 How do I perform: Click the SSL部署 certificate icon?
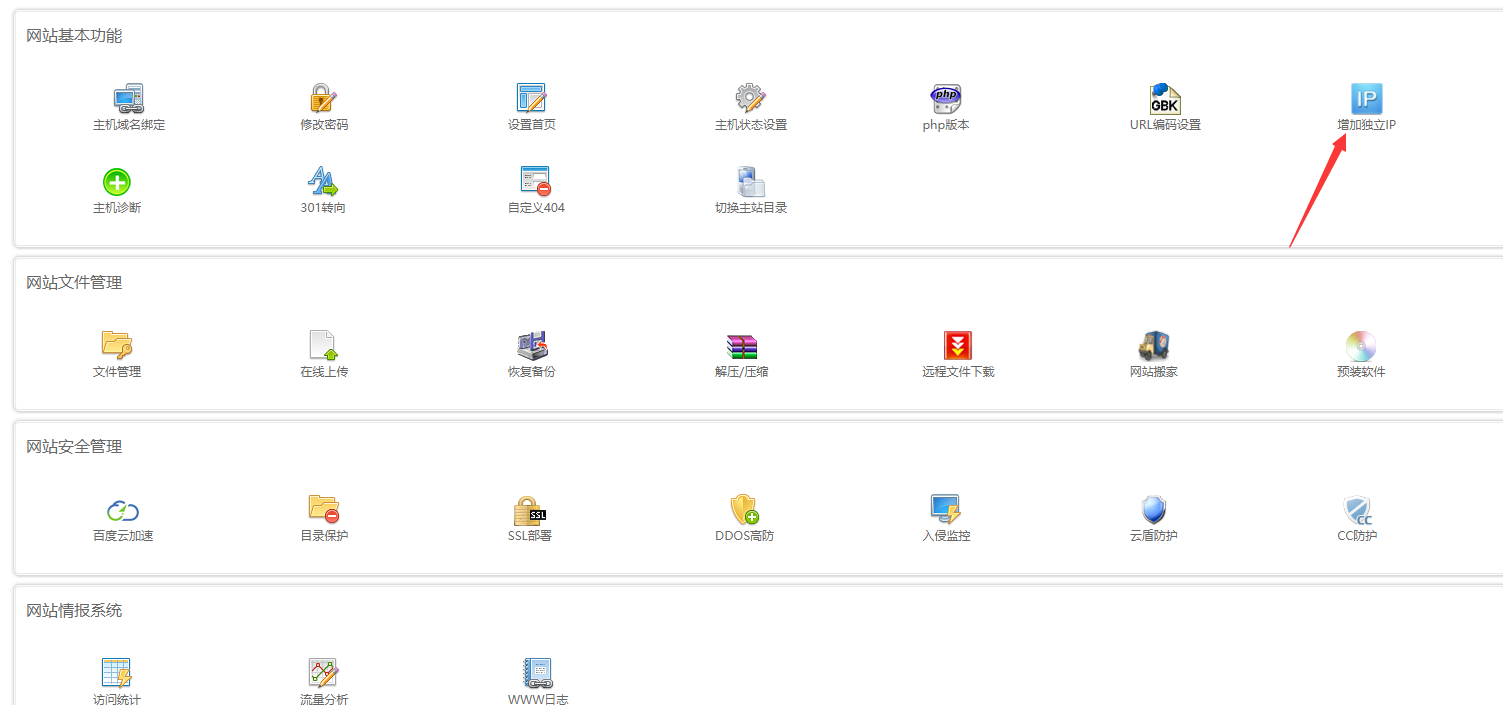coord(529,510)
